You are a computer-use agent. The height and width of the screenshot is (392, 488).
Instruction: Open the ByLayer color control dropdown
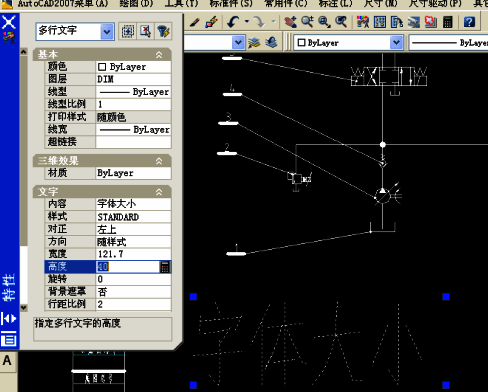tap(396, 42)
